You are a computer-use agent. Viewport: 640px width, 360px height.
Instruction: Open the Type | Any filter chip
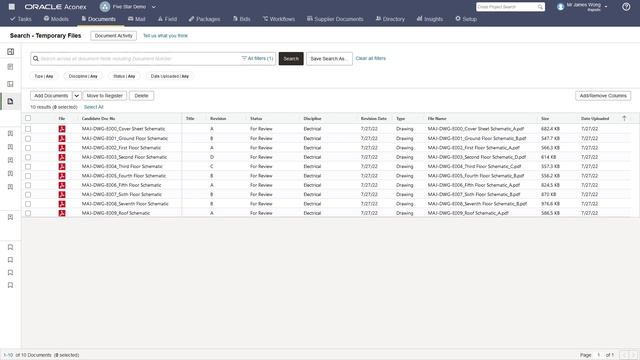(44, 76)
